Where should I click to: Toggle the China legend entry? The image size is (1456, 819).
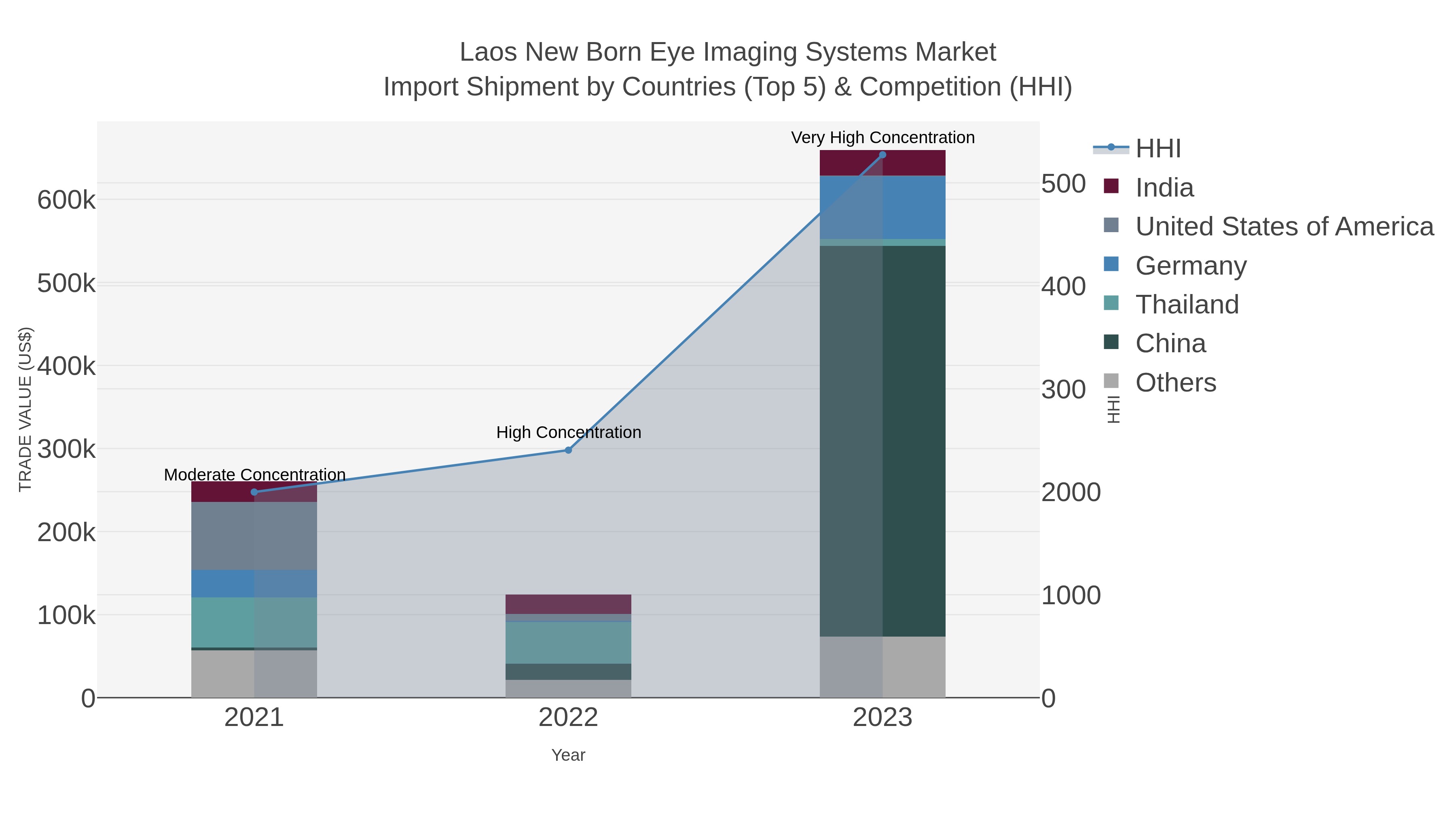click(x=1154, y=344)
